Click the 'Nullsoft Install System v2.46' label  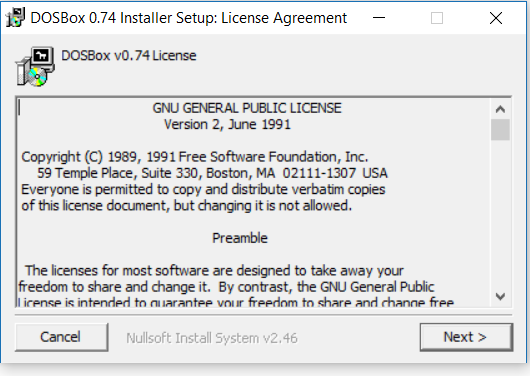[212, 338]
